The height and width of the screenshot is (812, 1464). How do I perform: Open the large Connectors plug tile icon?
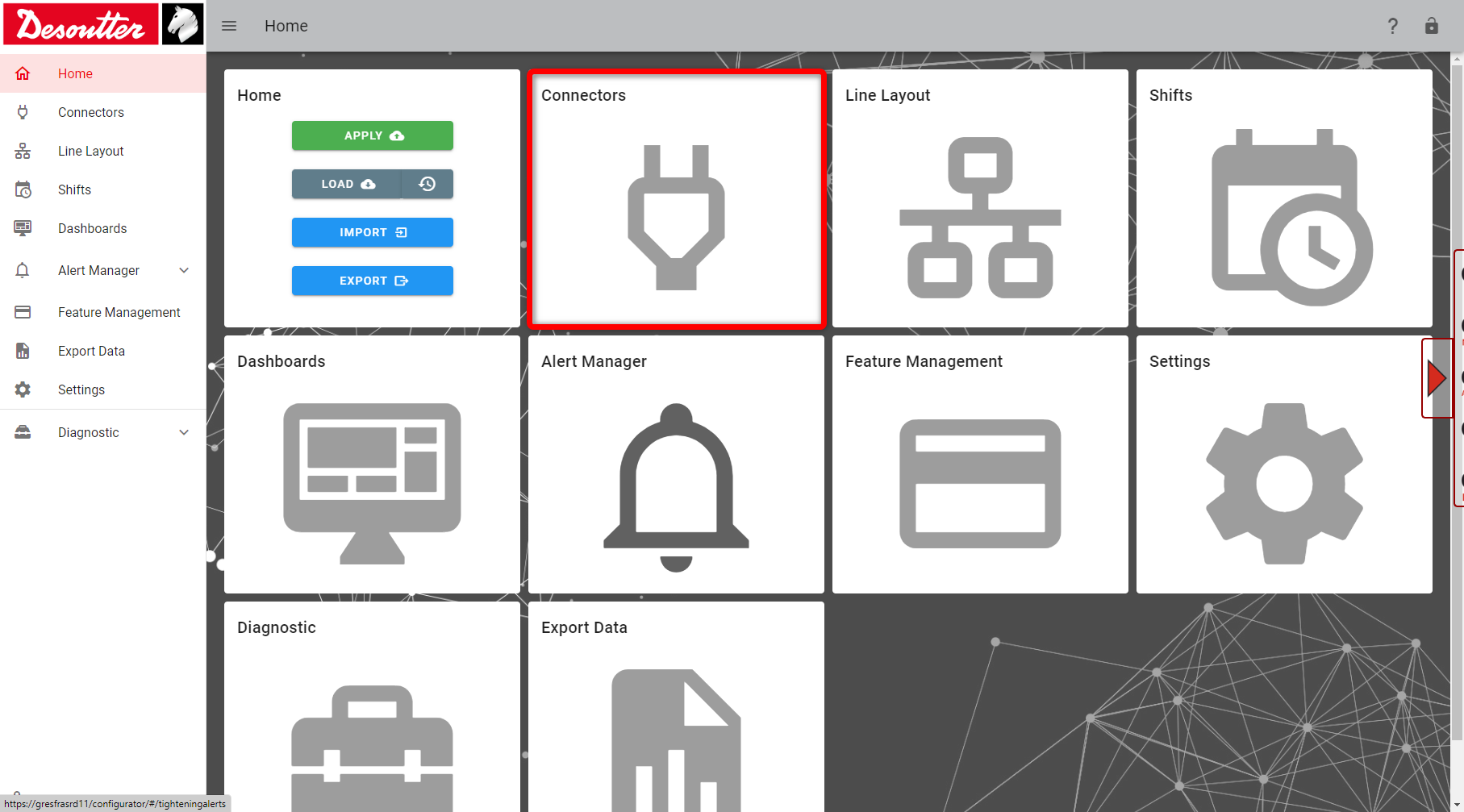coord(676,218)
